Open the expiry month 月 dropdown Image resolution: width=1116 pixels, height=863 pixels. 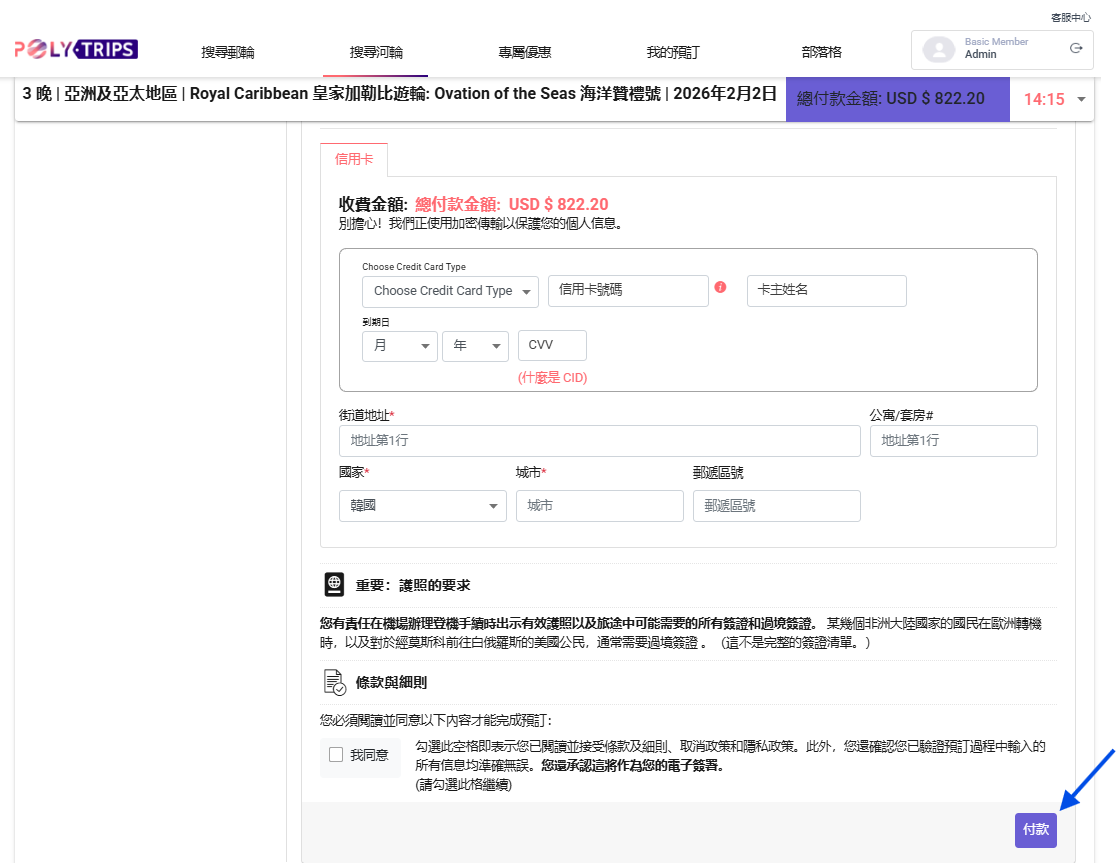(x=400, y=346)
